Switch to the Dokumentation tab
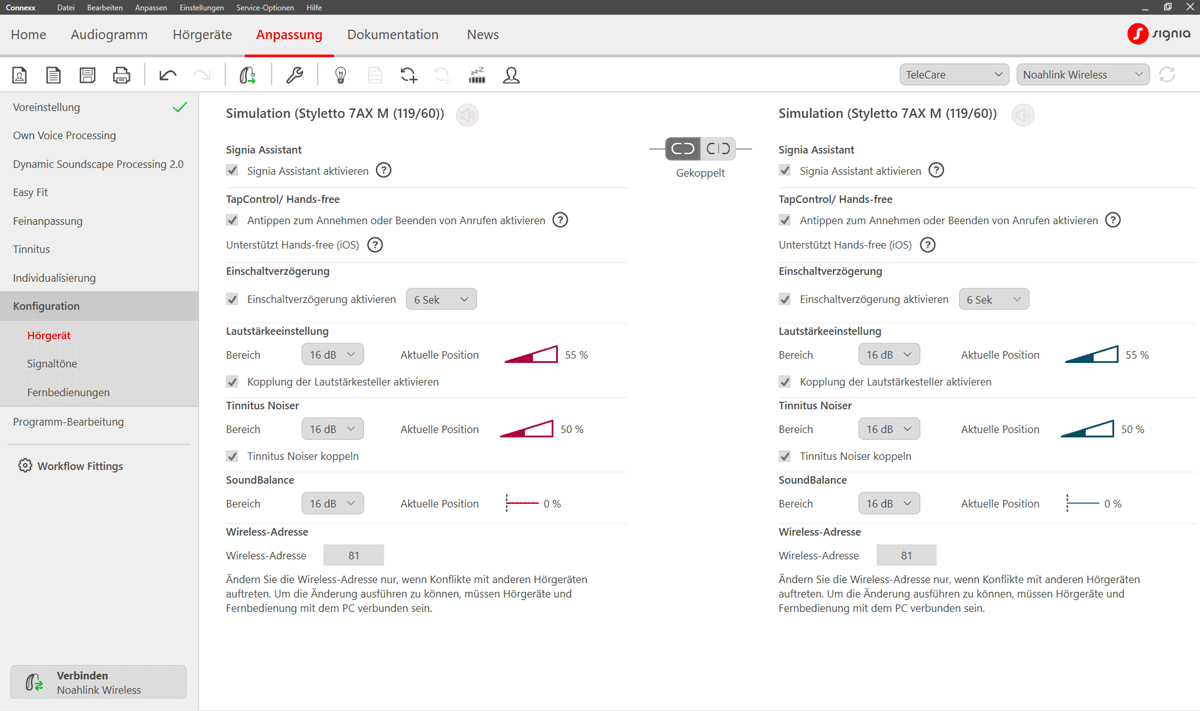Screen dimensions: 1200x711 point(393,35)
